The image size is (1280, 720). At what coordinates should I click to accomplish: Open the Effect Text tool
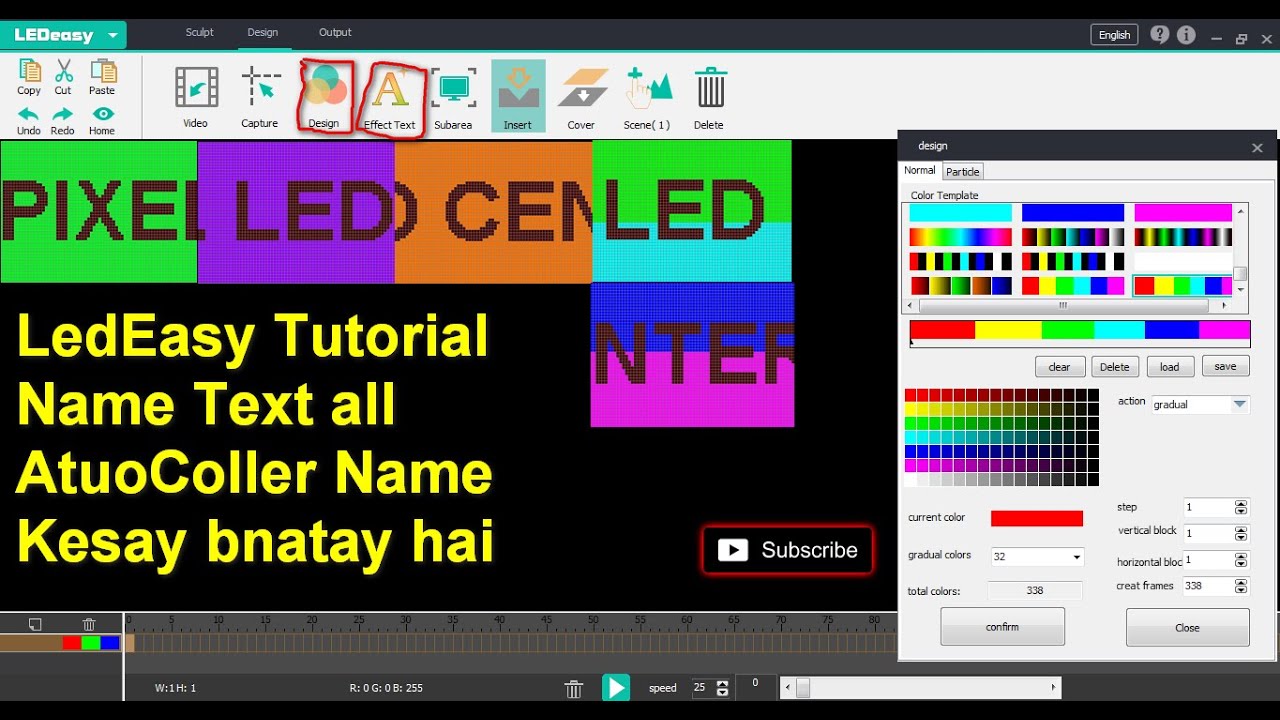390,88
